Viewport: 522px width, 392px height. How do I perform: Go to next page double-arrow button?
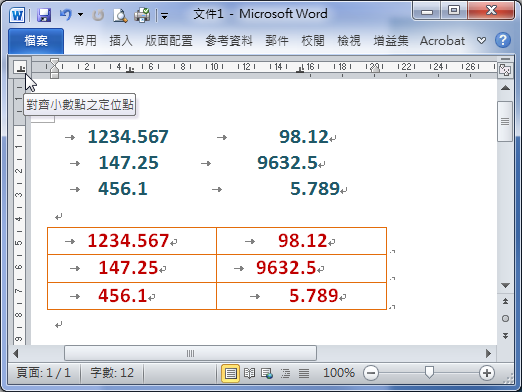[x=505, y=336]
